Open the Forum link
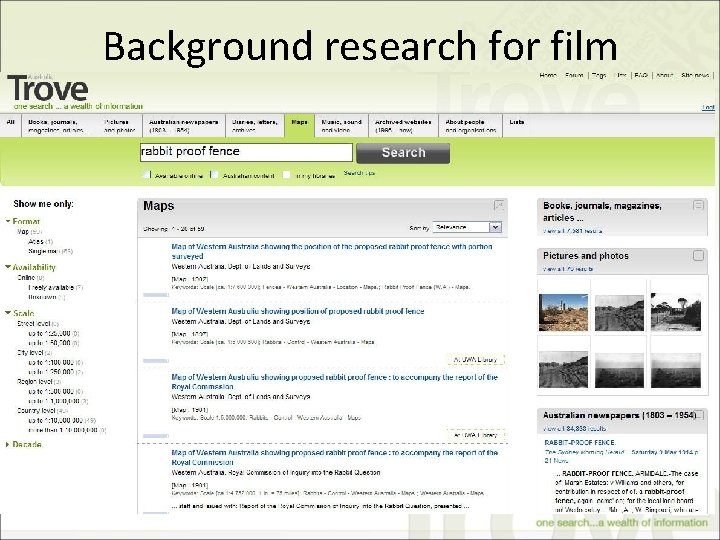The height and width of the screenshot is (540, 720). tap(574, 75)
